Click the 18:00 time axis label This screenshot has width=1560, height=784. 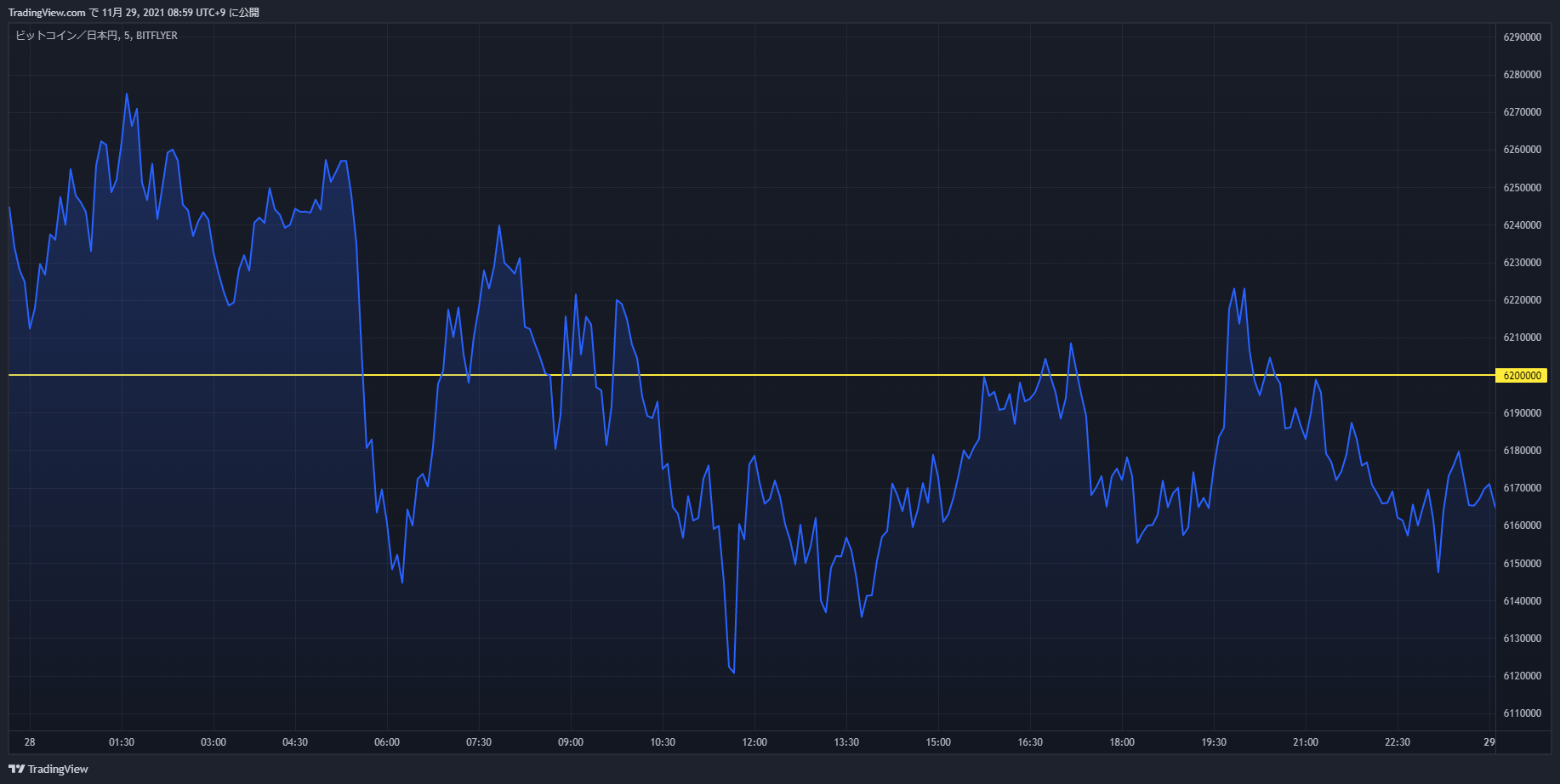coord(1122,742)
